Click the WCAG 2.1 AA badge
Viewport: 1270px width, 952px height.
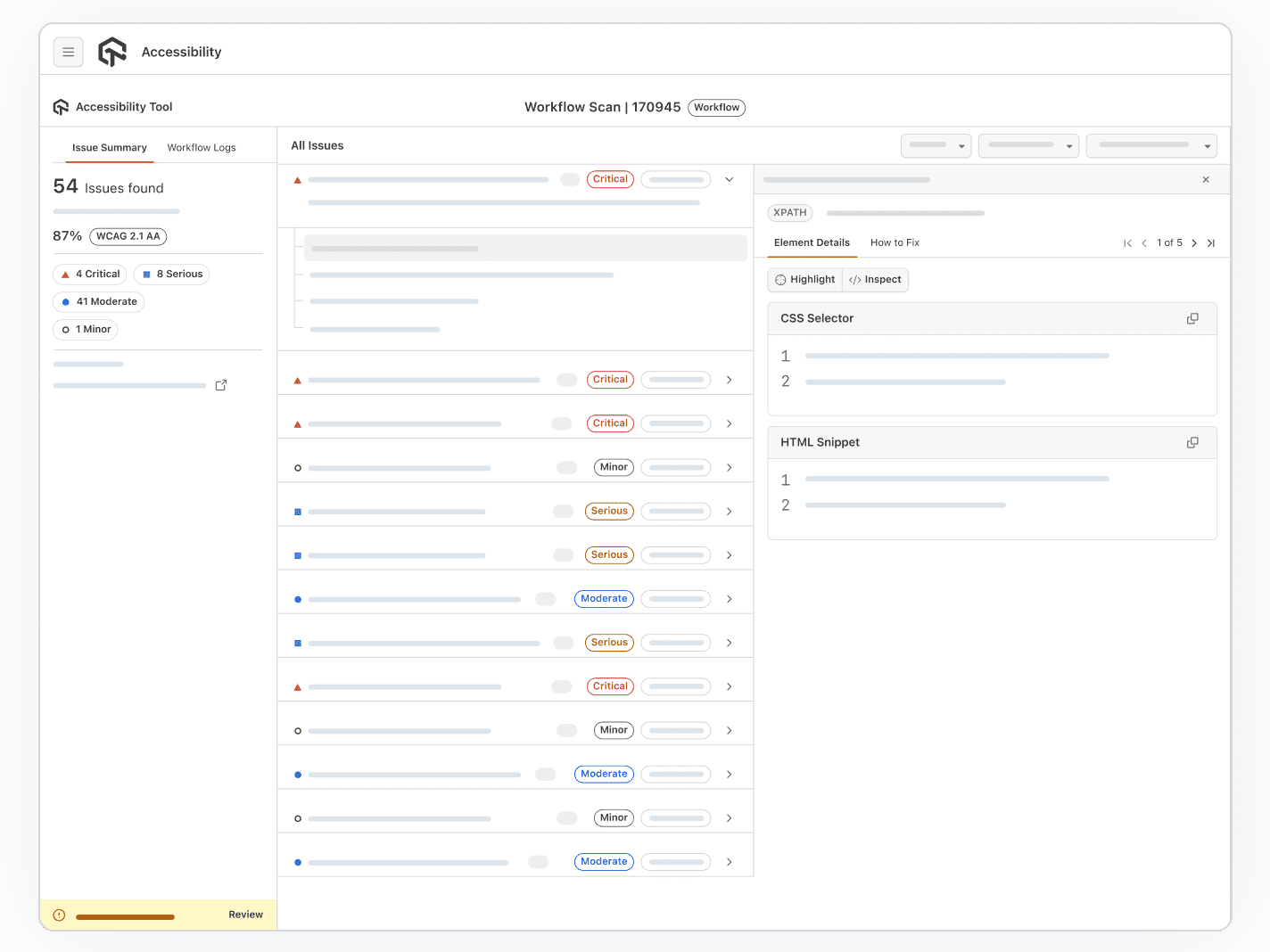[128, 236]
